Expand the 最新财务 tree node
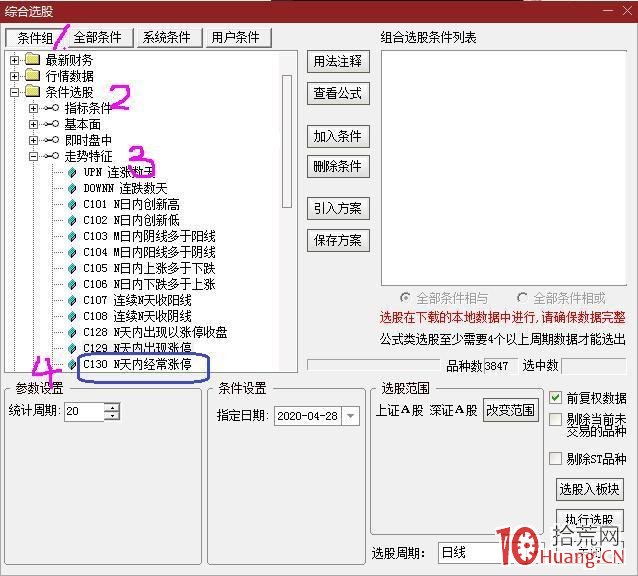Screen dimensions: 638x576 click(x=14, y=60)
